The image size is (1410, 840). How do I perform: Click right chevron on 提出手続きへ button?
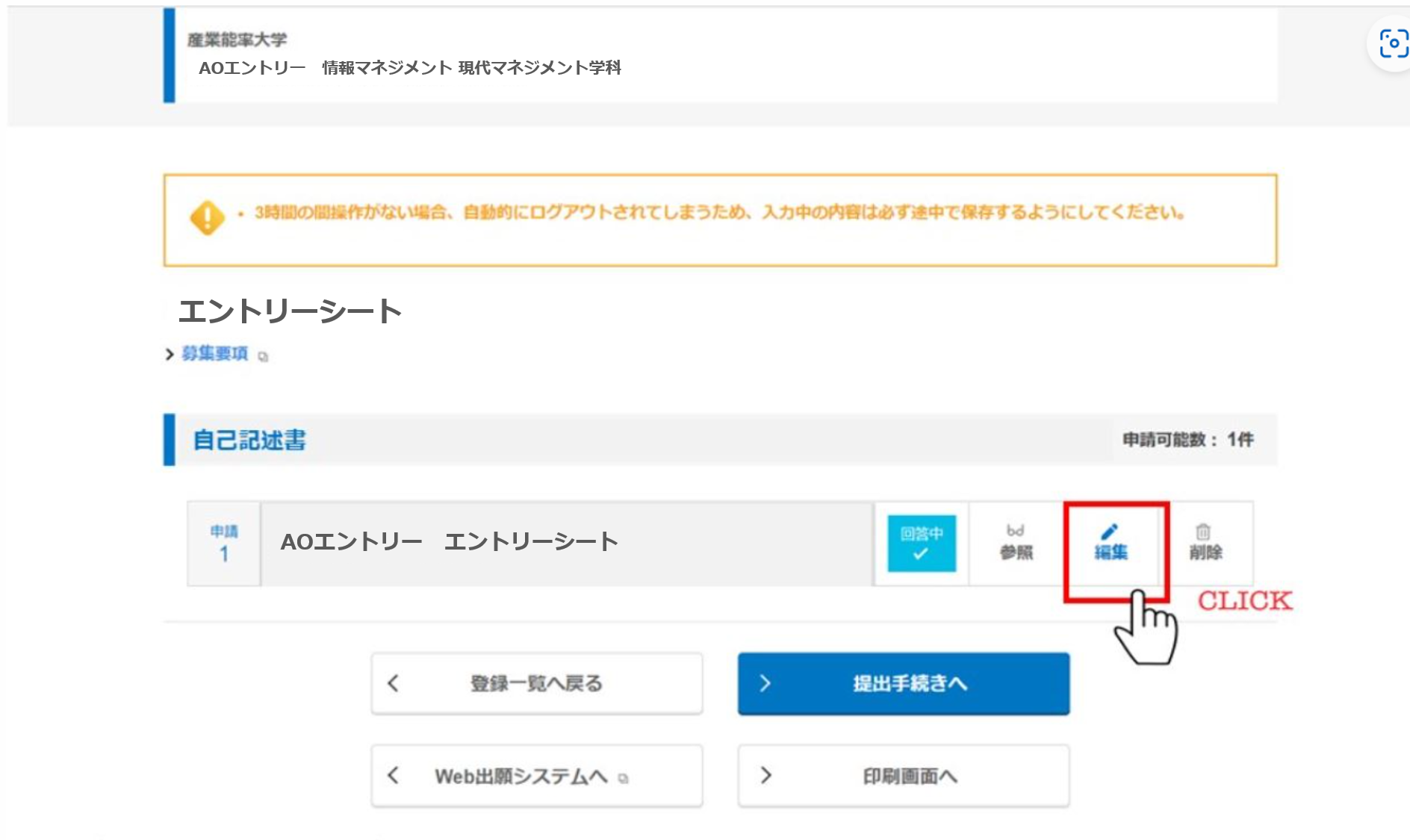tap(765, 683)
